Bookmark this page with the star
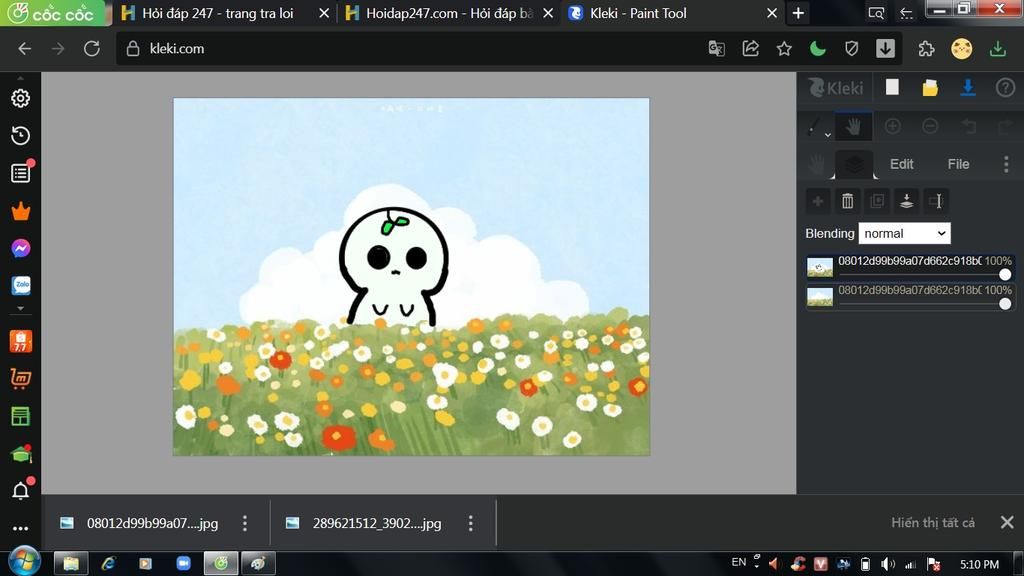The image size is (1024, 576). [784, 48]
